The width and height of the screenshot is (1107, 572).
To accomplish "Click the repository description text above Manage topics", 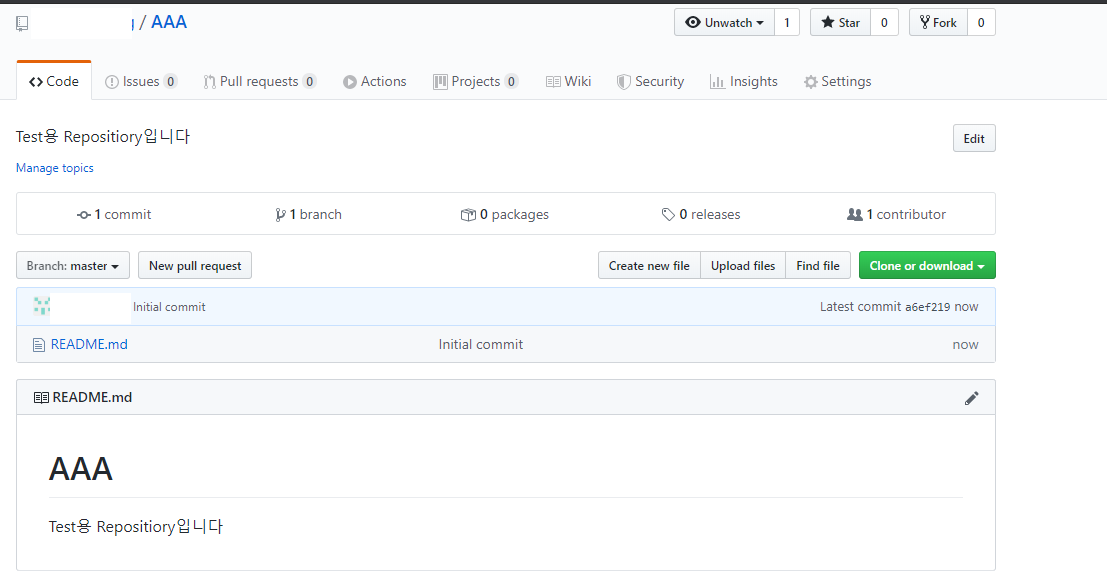I will (103, 137).
